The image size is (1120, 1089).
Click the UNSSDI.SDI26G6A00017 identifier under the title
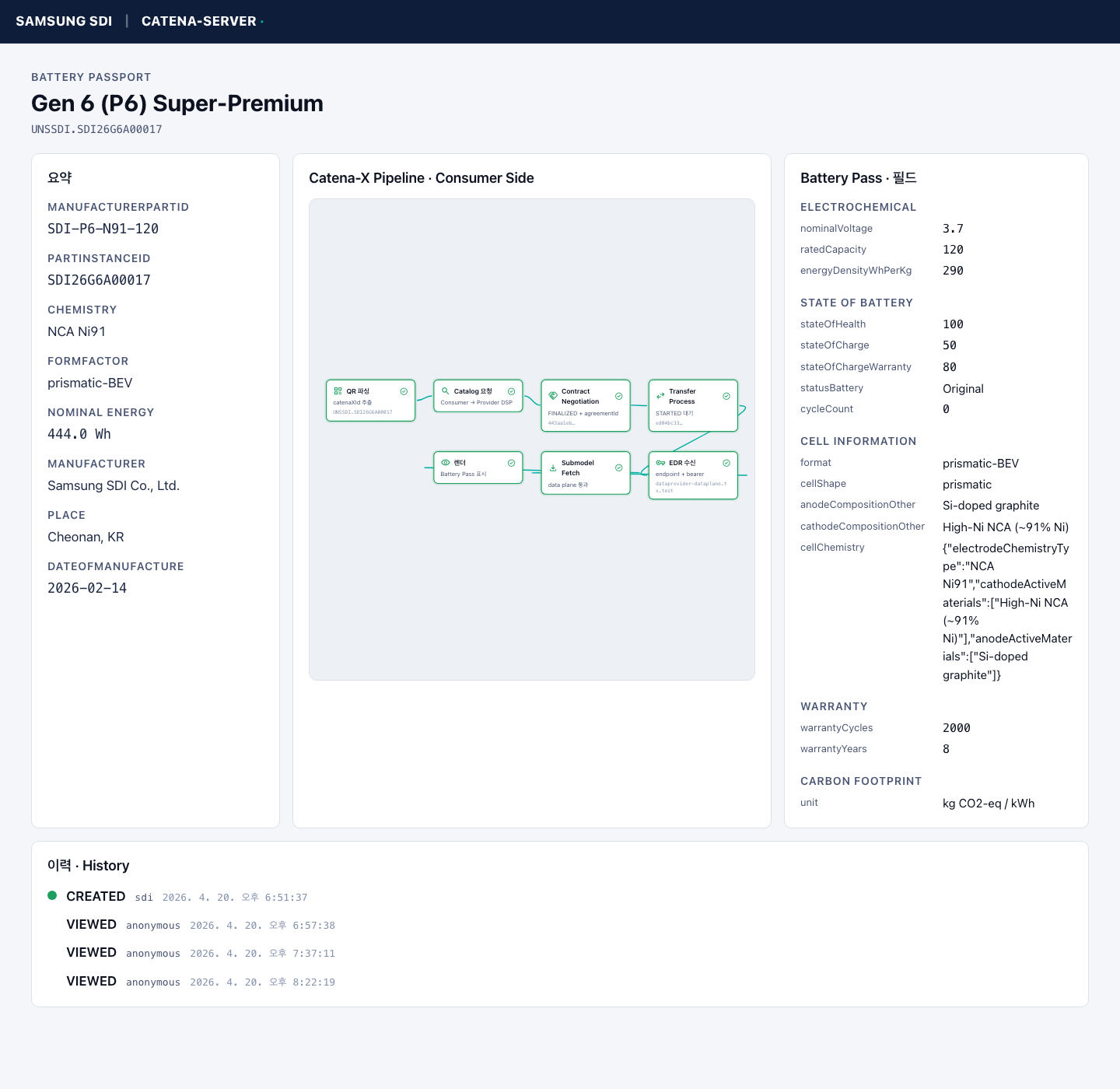pos(96,129)
